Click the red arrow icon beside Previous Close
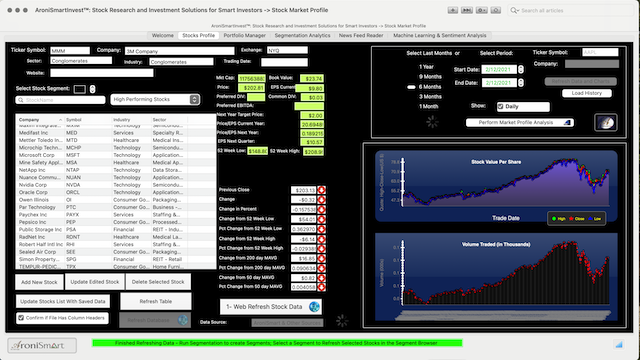Image resolution: width=640 pixels, height=360 pixels. pos(322,190)
